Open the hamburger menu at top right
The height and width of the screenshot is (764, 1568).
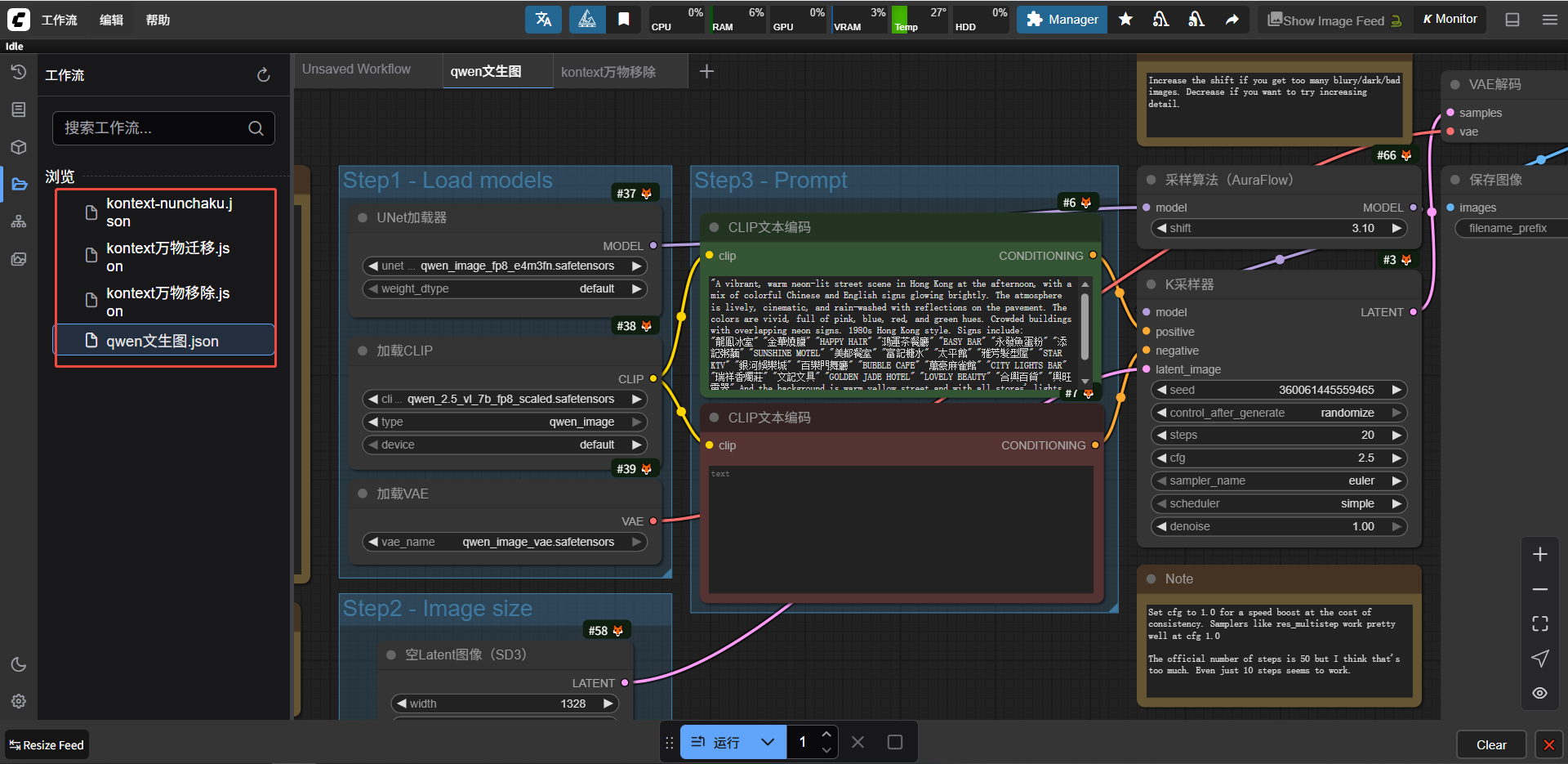pos(1550,20)
